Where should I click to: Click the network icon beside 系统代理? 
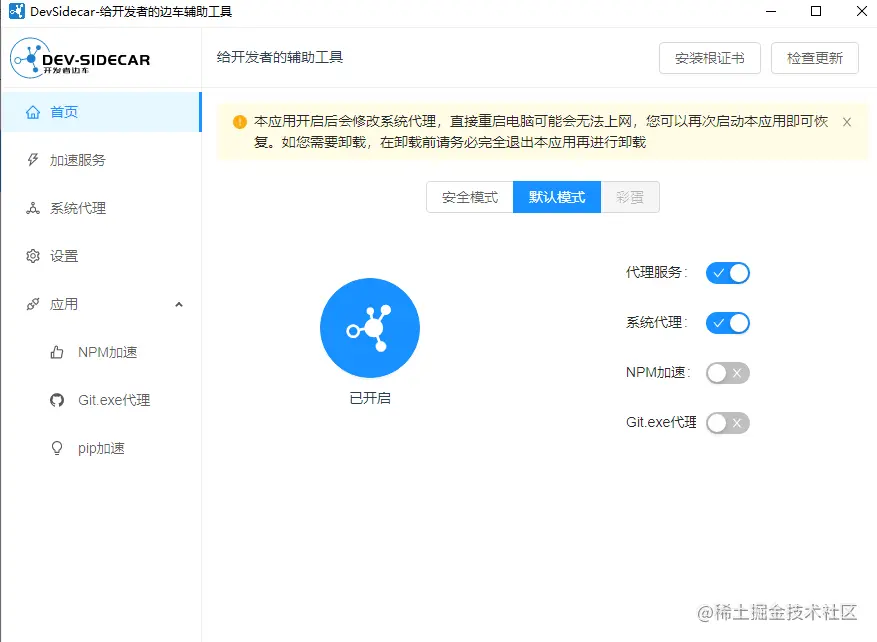(x=33, y=208)
